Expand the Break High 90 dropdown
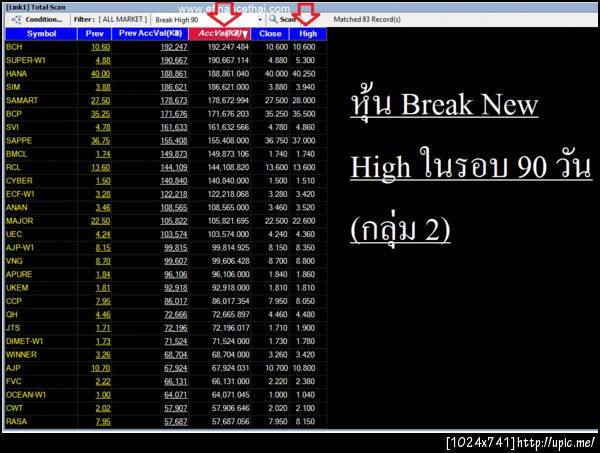The width and height of the screenshot is (600, 453). 260,20
